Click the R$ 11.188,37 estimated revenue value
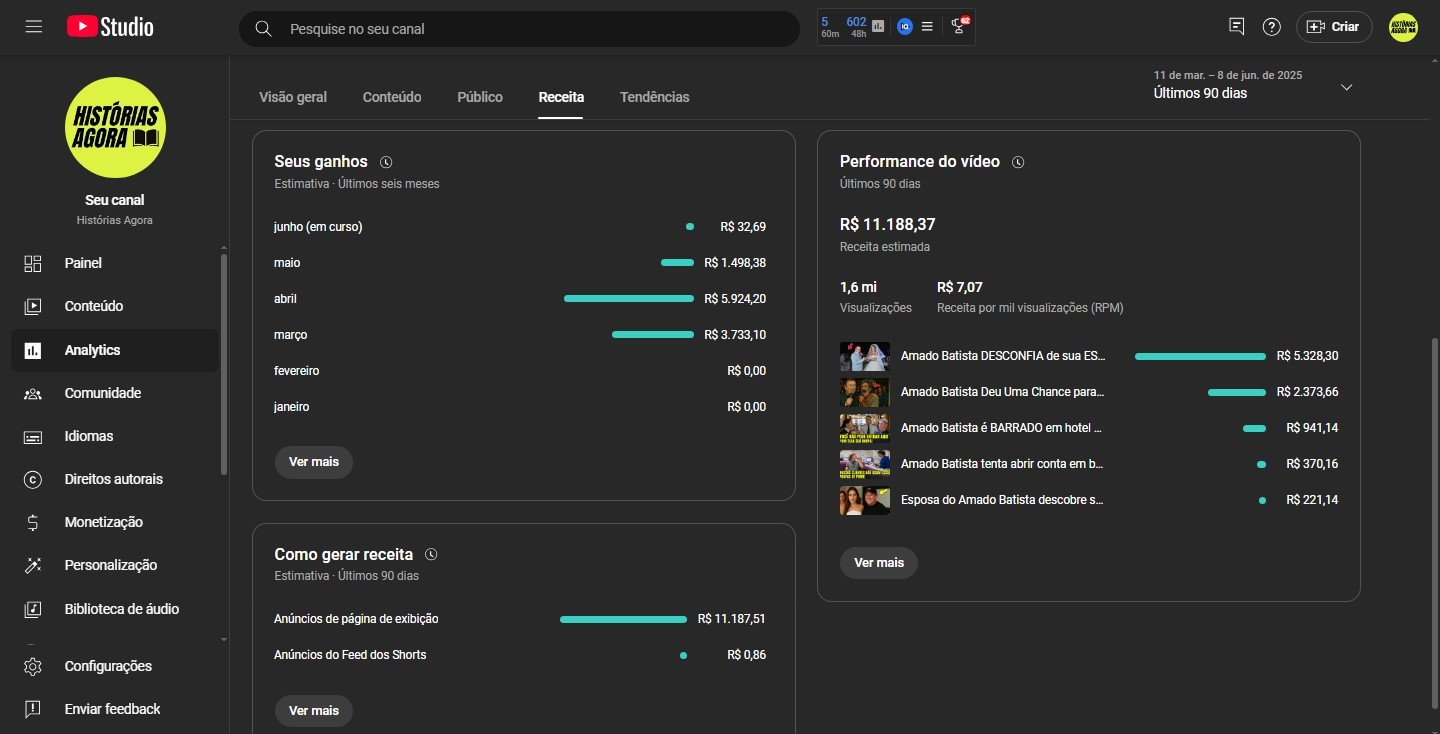Screen dimensions: 1440x734 888,225
